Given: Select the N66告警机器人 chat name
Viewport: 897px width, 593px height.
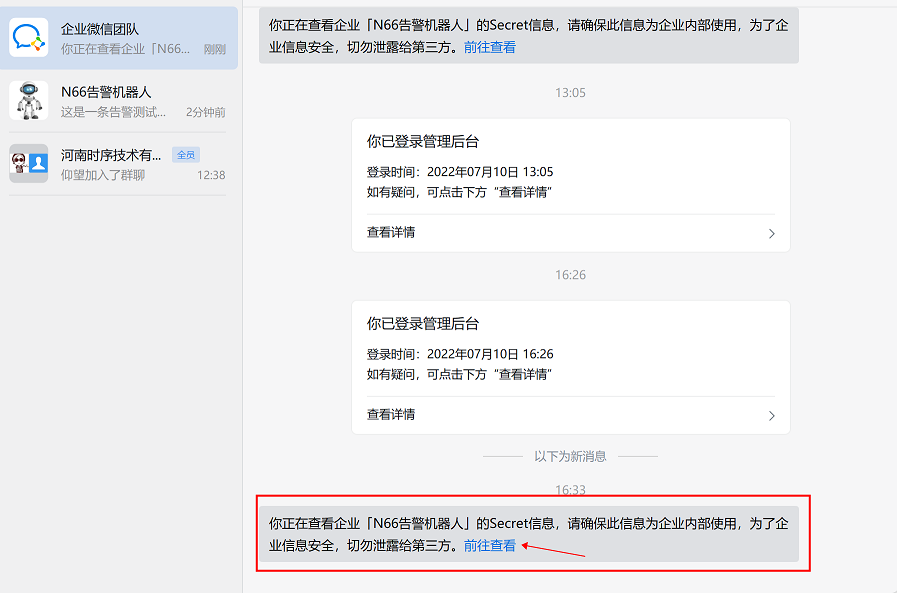Looking at the screenshot, I should pos(106,92).
